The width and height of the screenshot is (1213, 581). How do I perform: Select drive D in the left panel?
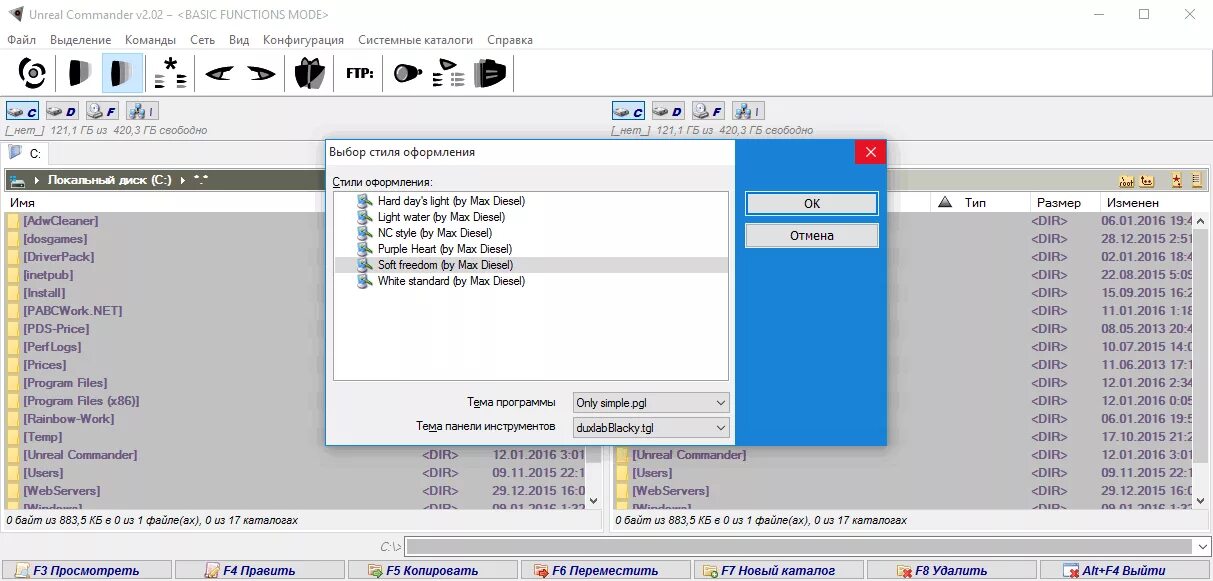62,111
